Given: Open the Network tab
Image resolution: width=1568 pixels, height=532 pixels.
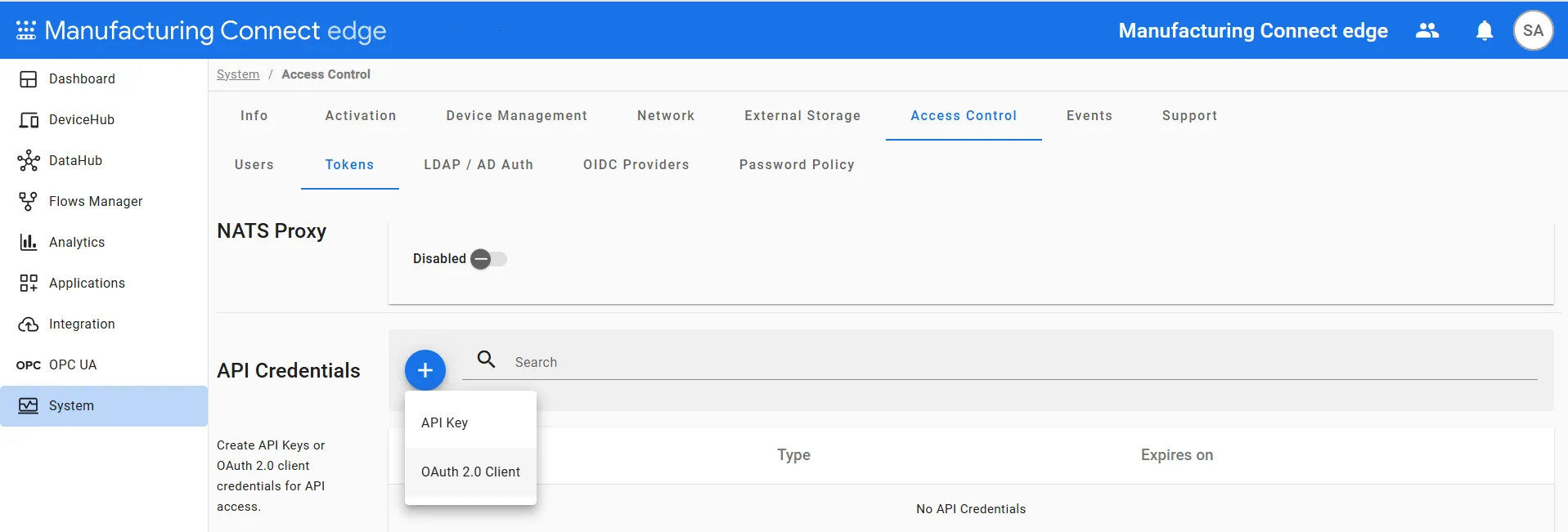Looking at the screenshot, I should tap(666, 116).
